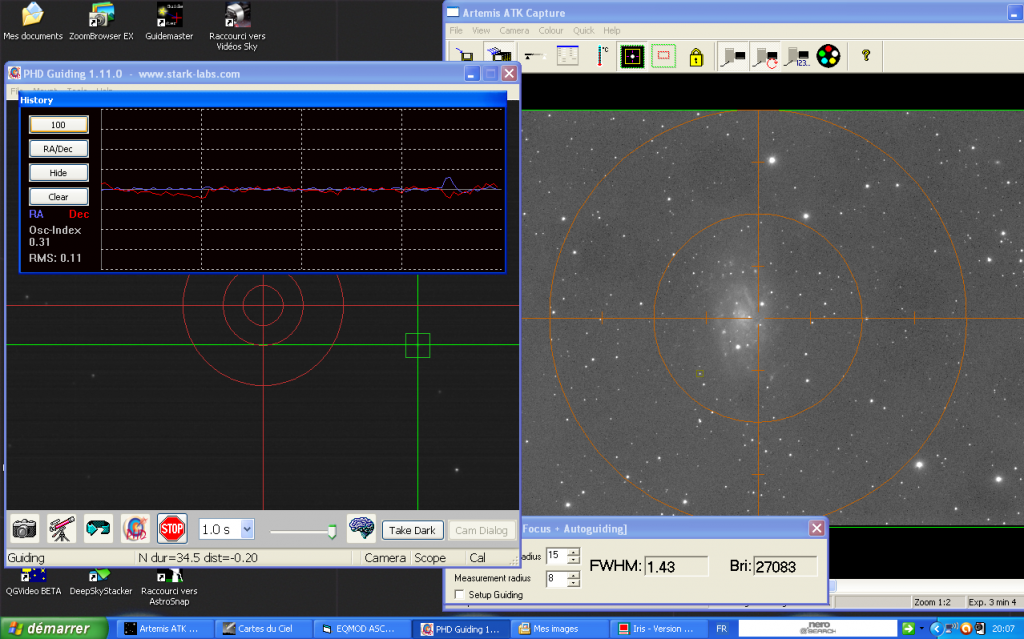Viewport: 1024px width, 639px height.
Task: Click the camera connect icon in PHD Guiding
Action: point(25,528)
